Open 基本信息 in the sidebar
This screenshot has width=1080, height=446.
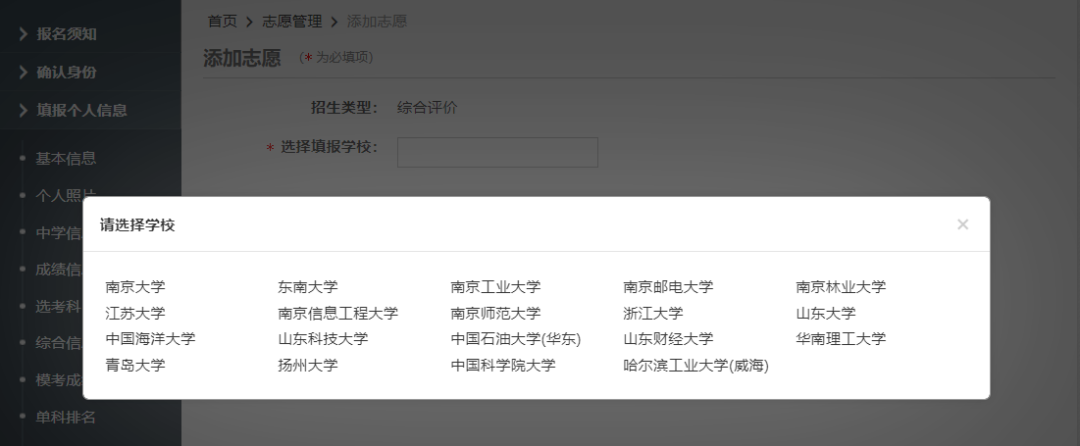pos(66,158)
